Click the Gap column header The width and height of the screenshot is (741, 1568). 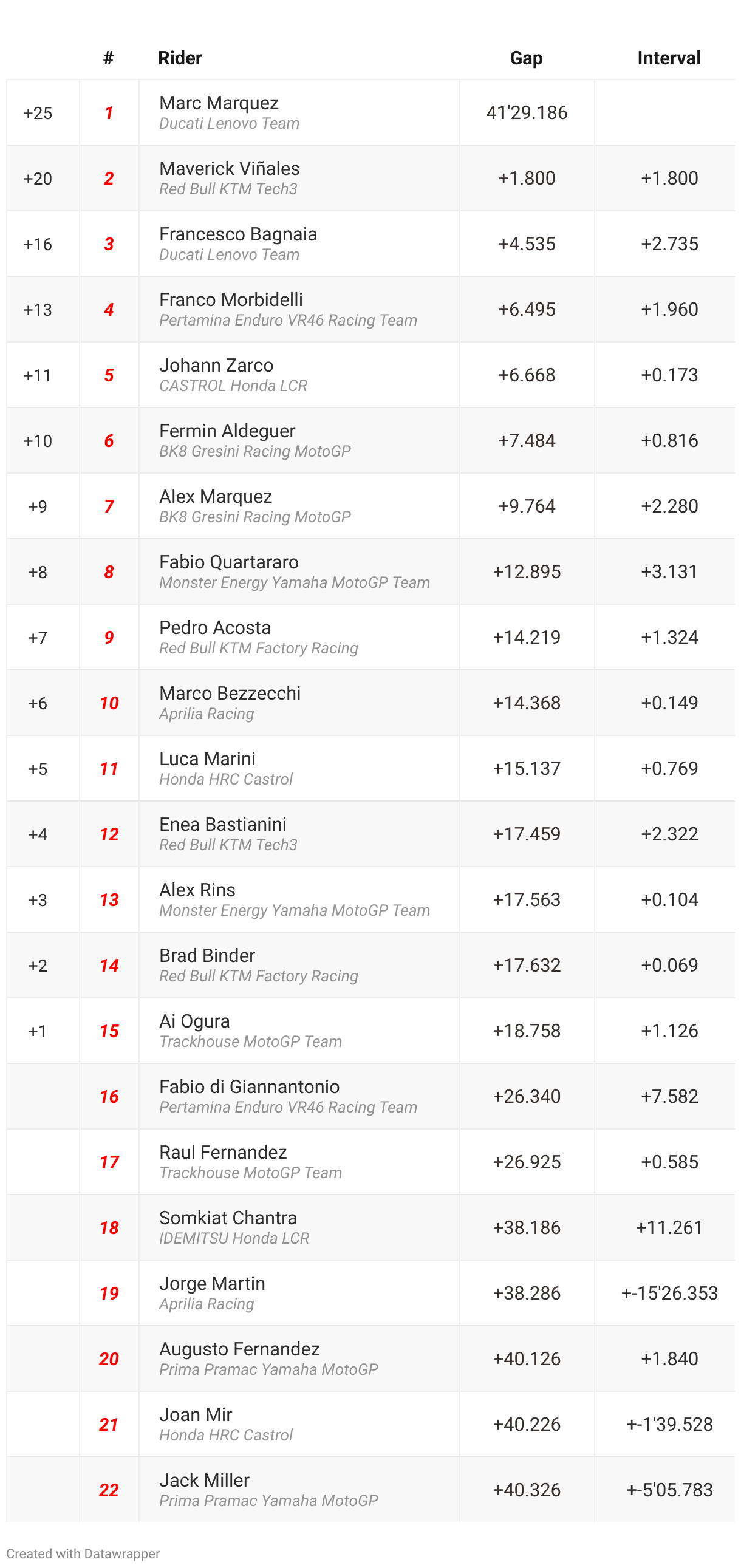[526, 58]
